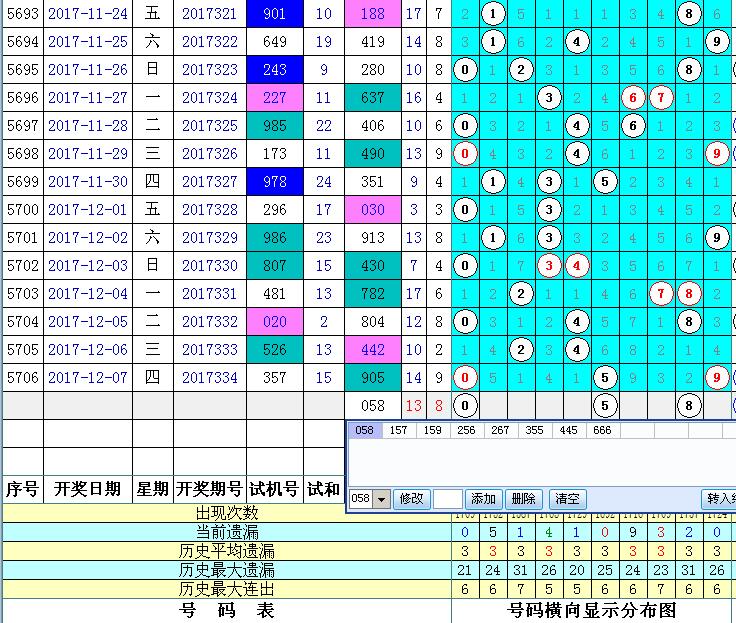
Task: Select 666 in the number list
Action: click(x=602, y=430)
